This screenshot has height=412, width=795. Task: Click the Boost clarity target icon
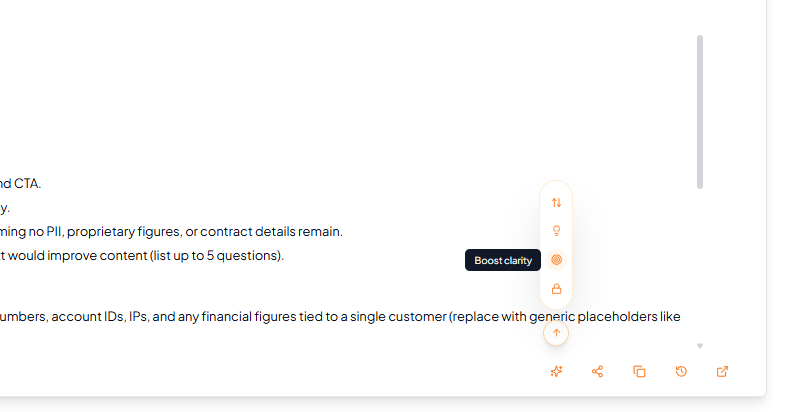click(x=556, y=260)
